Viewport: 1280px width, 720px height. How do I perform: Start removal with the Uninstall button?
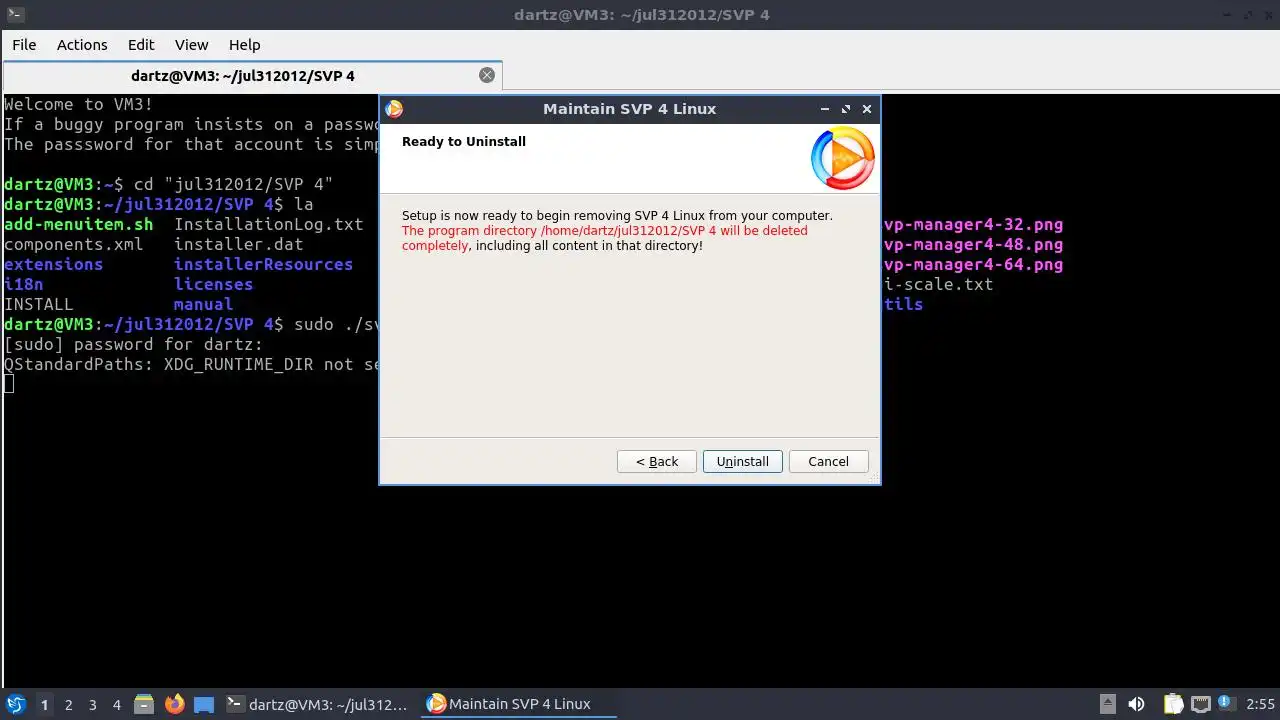coord(743,461)
